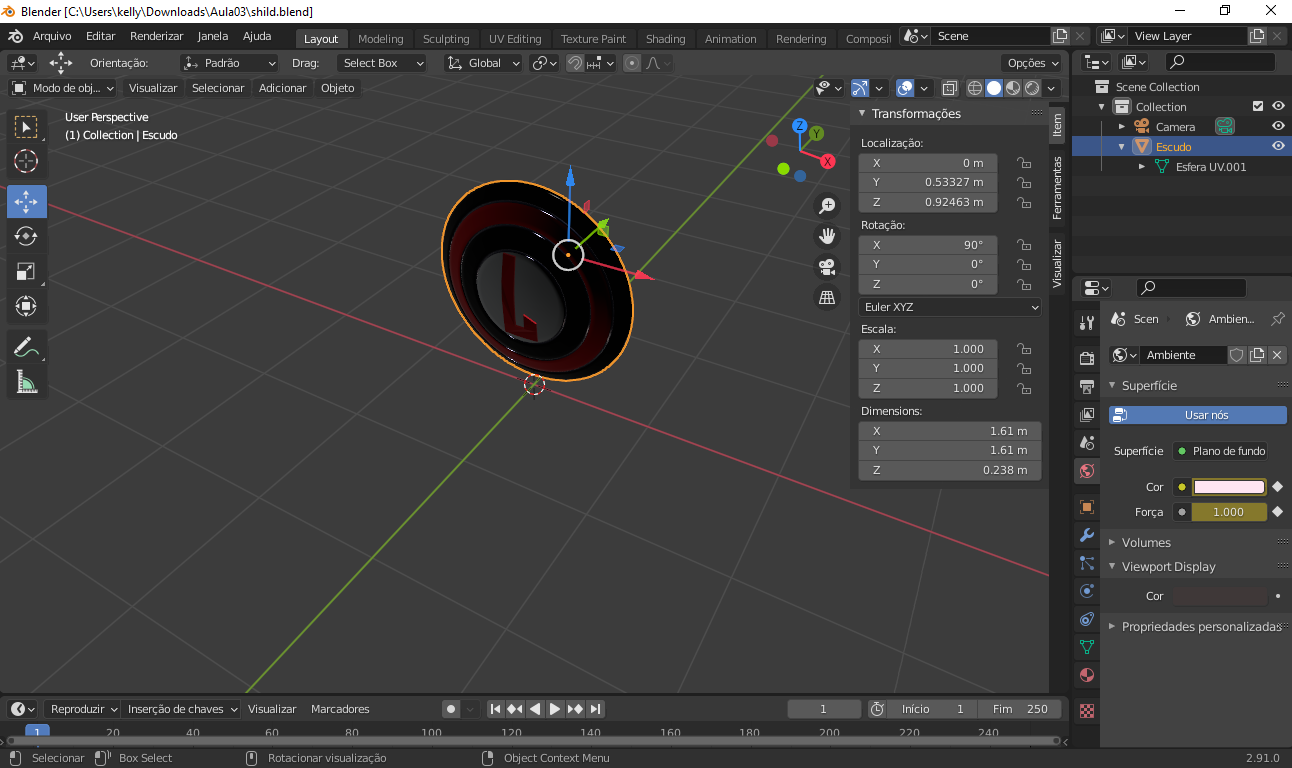Switch to rendered viewport shading

(x=1032, y=88)
